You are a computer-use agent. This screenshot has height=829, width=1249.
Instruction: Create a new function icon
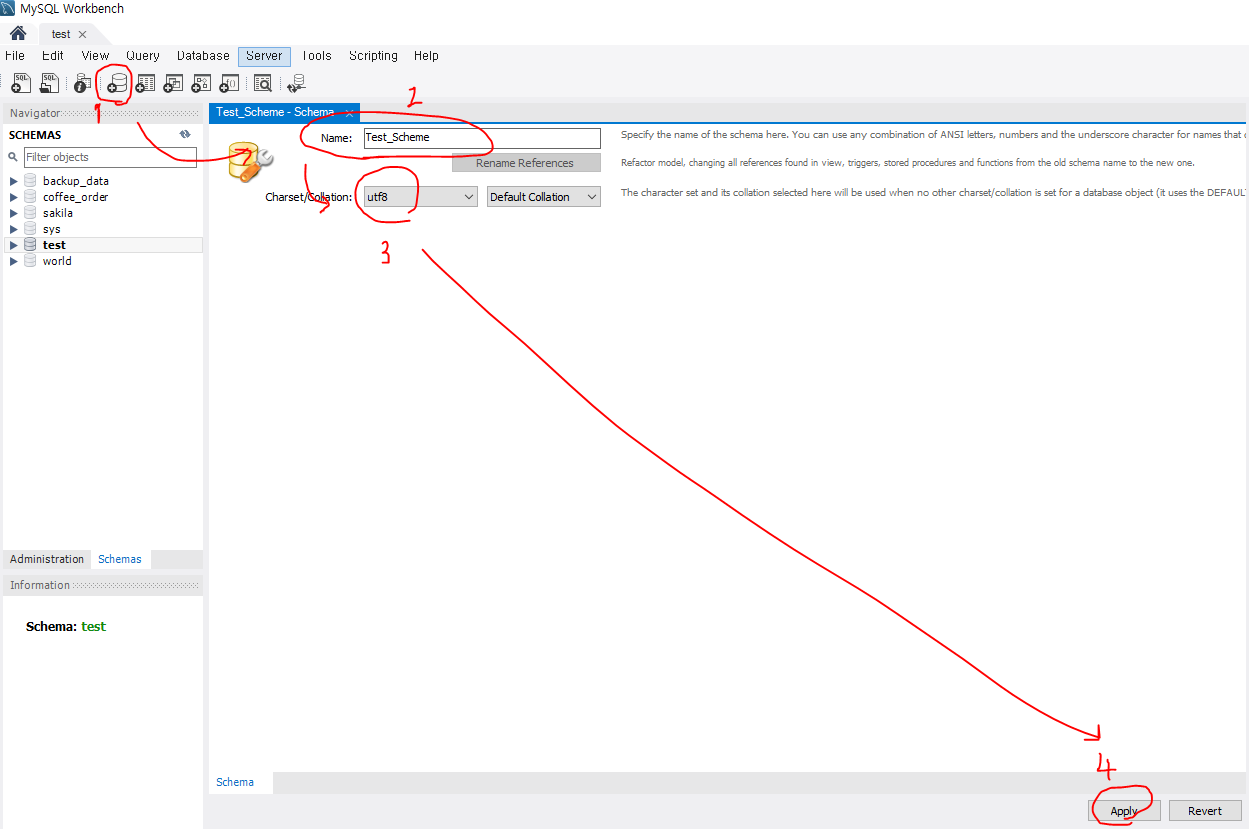tap(229, 85)
